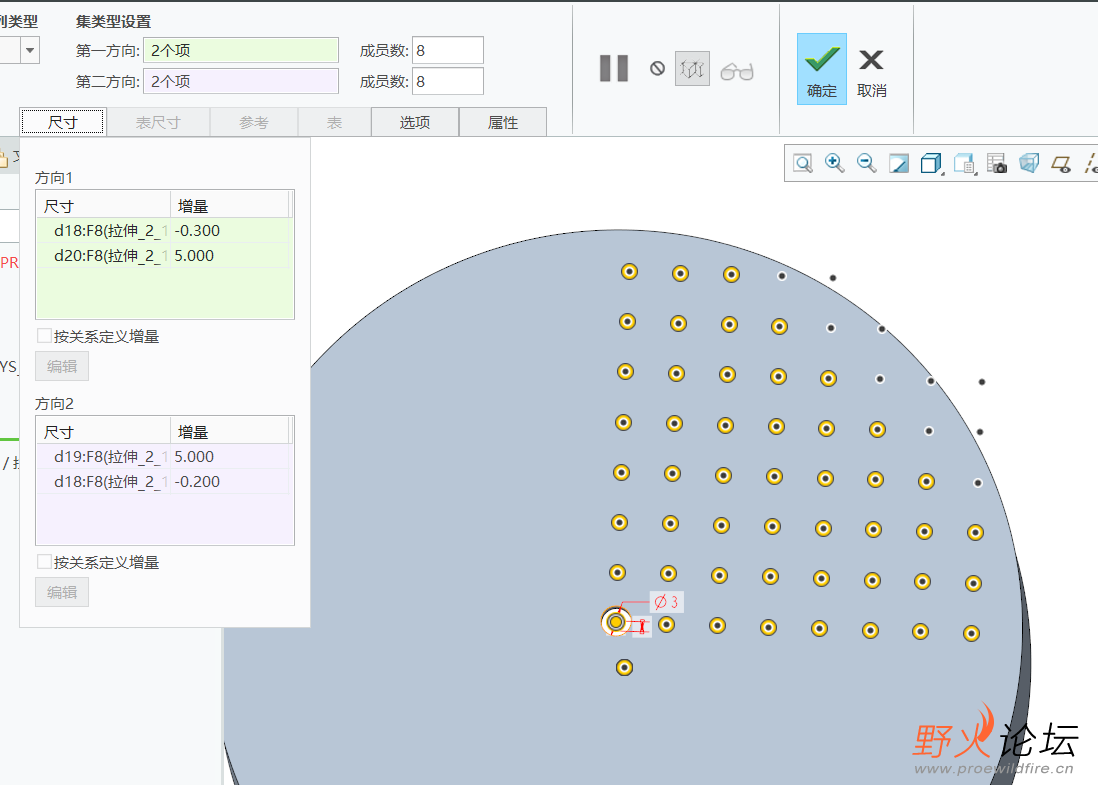The height and width of the screenshot is (785, 1098).
Task: Enable 按关系定义增量 under 方向1
Action: coord(44,336)
